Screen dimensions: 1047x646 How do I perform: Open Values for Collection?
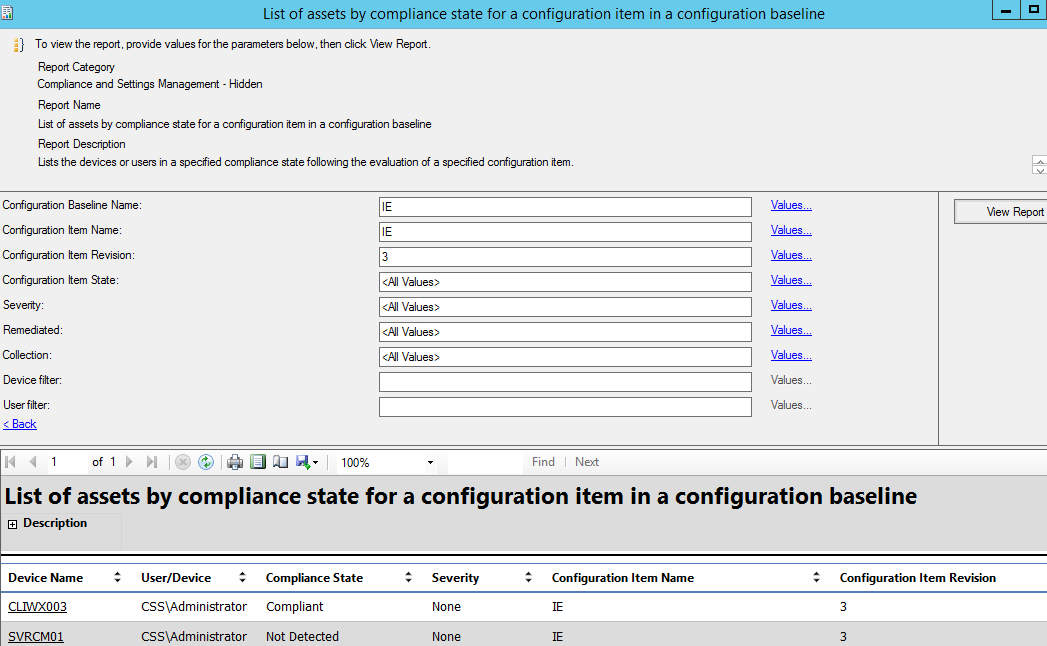coord(791,355)
